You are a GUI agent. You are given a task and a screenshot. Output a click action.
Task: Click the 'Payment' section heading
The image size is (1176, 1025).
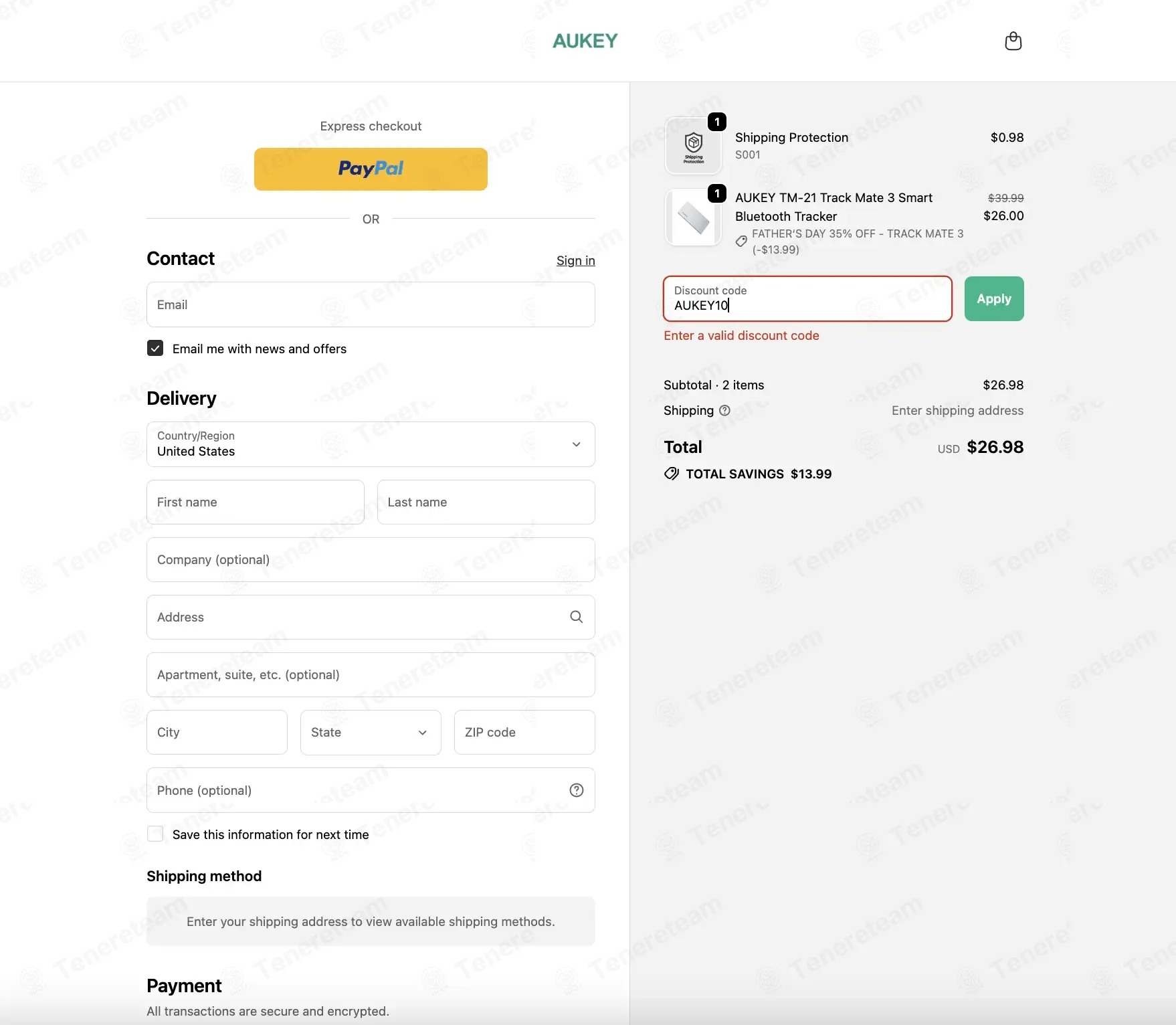pos(184,986)
